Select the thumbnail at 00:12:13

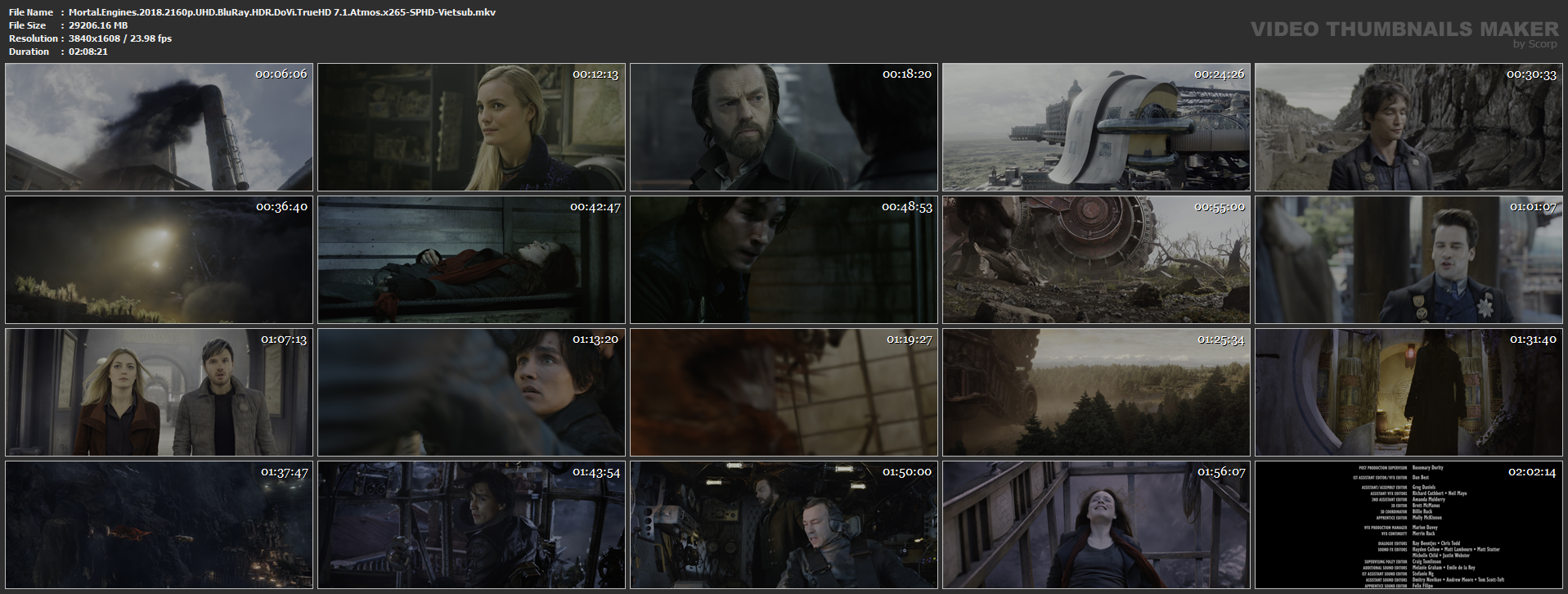471,127
